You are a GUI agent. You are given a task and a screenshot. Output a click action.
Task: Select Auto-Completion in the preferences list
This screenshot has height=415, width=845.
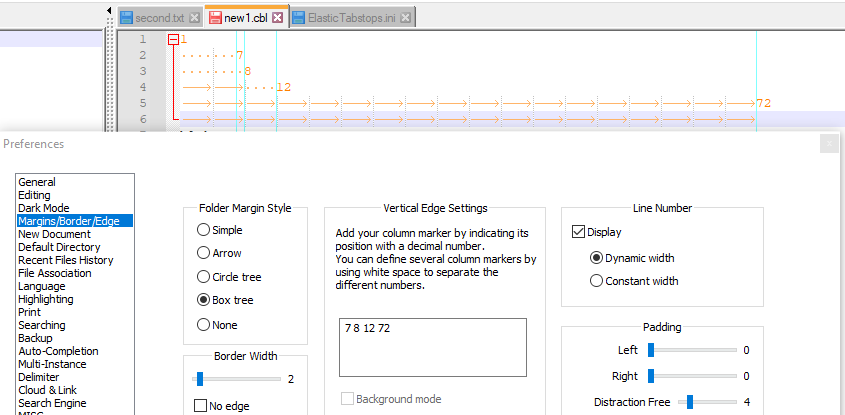click(58, 351)
